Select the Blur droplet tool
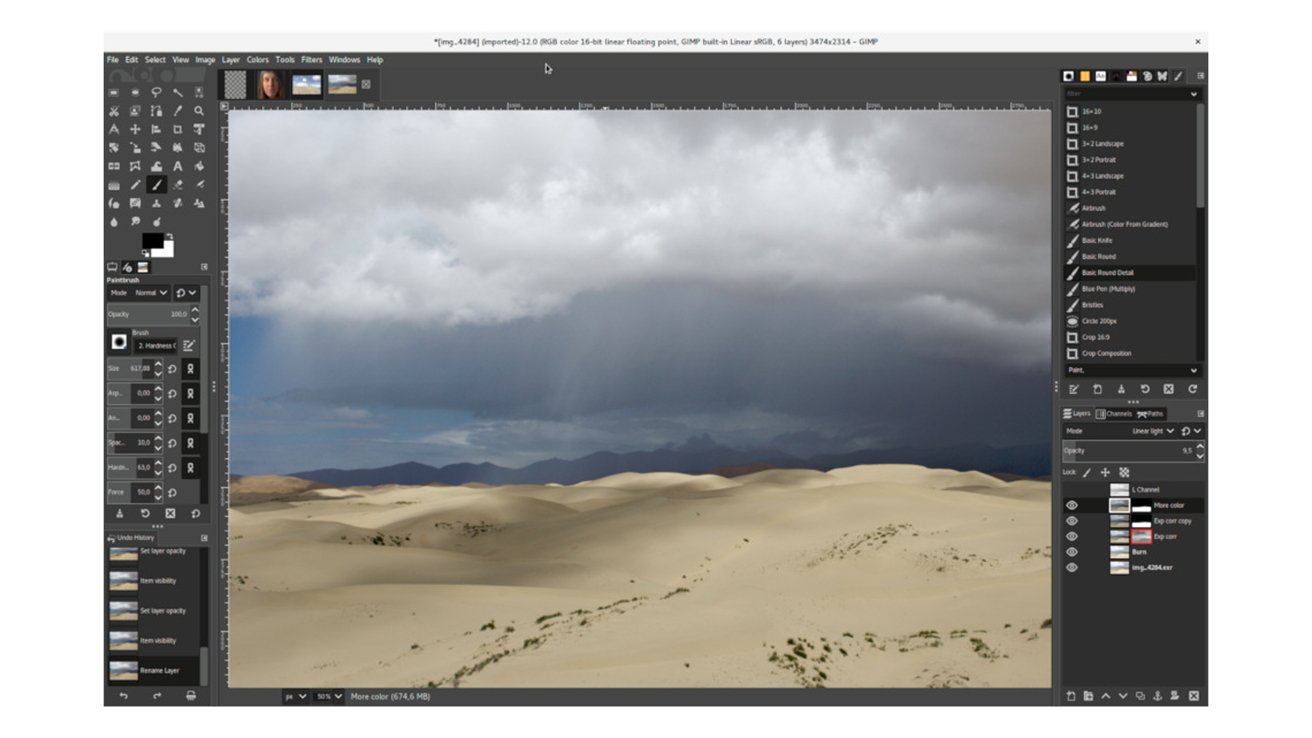This screenshot has width=1312, height=738. click(x=114, y=221)
